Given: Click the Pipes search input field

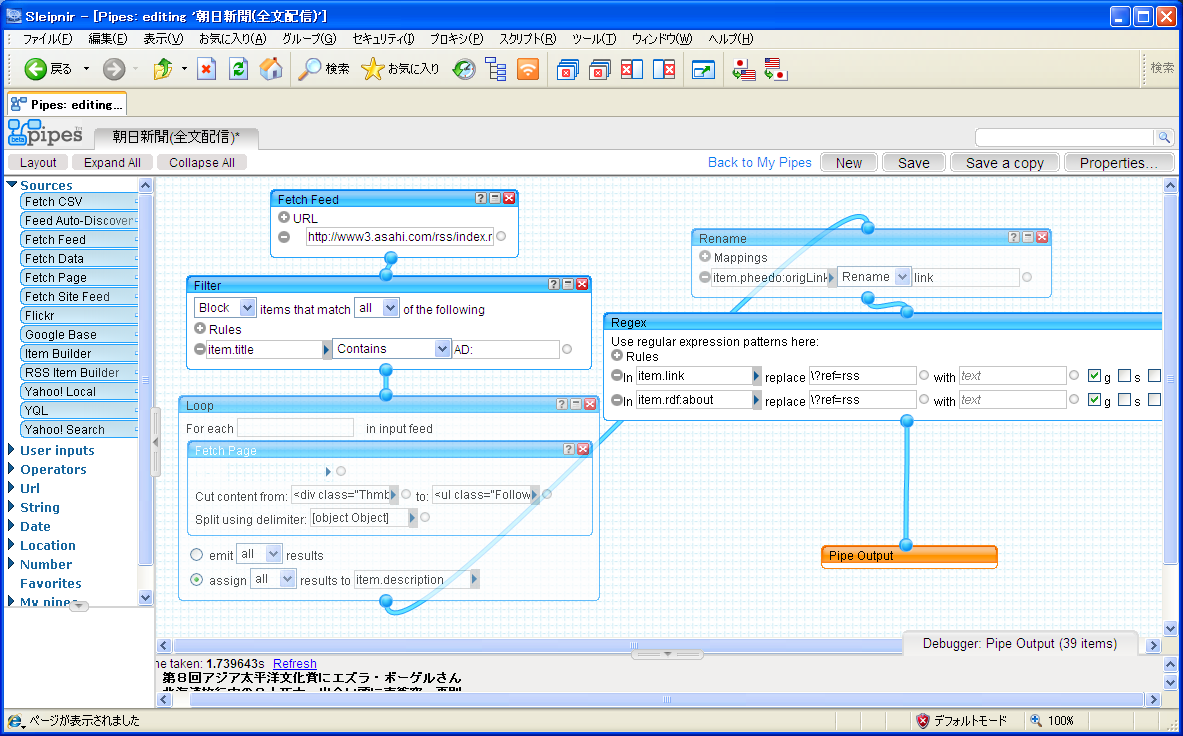Looking at the screenshot, I should click(x=1064, y=137).
